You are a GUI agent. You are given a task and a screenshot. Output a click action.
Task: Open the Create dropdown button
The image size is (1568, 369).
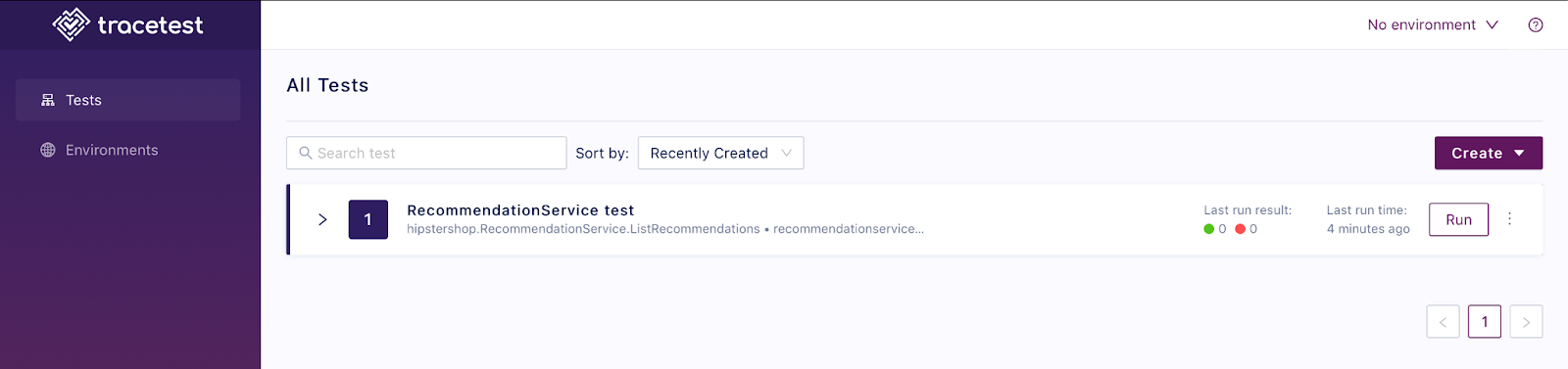[x=1489, y=153]
